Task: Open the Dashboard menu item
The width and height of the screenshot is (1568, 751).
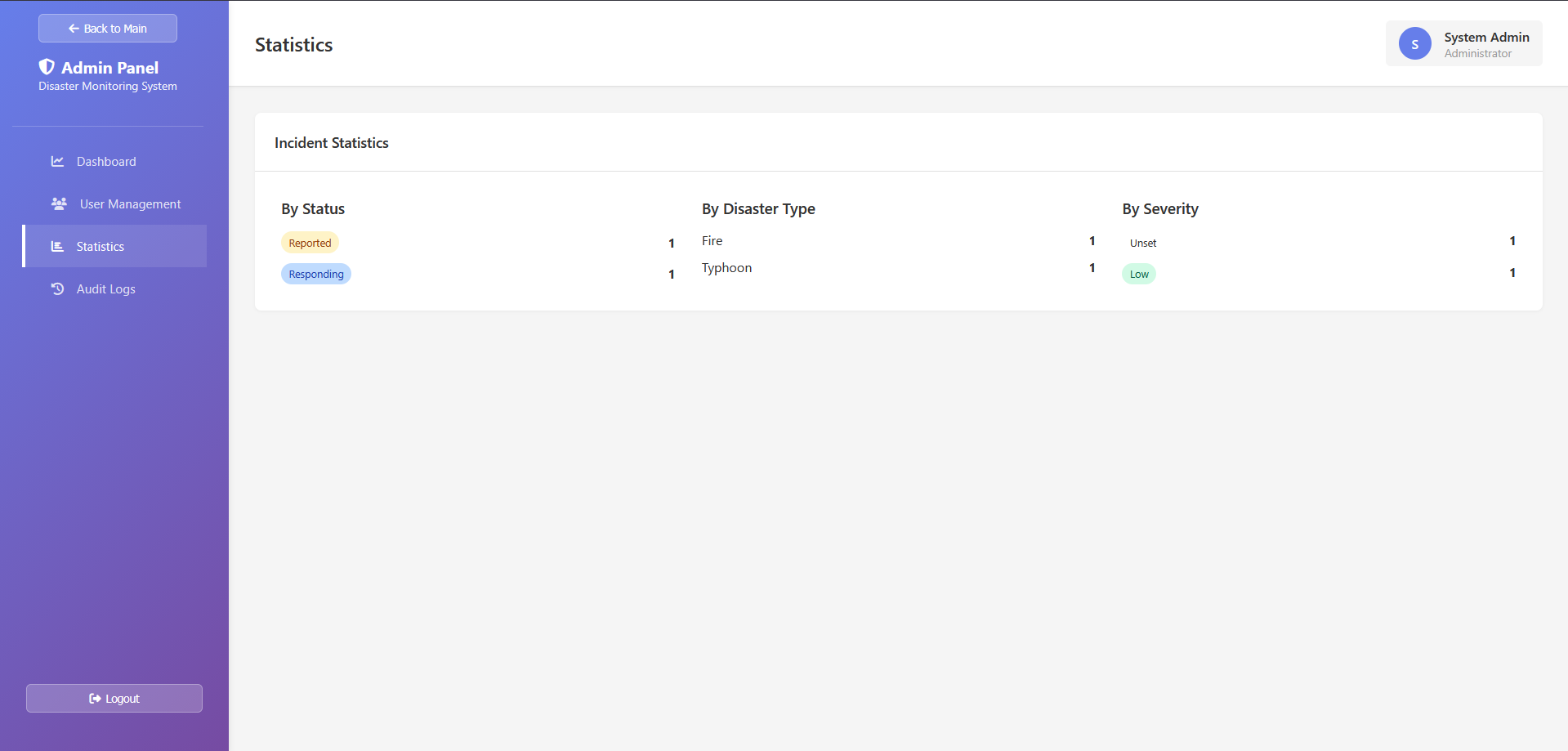Action: point(114,162)
